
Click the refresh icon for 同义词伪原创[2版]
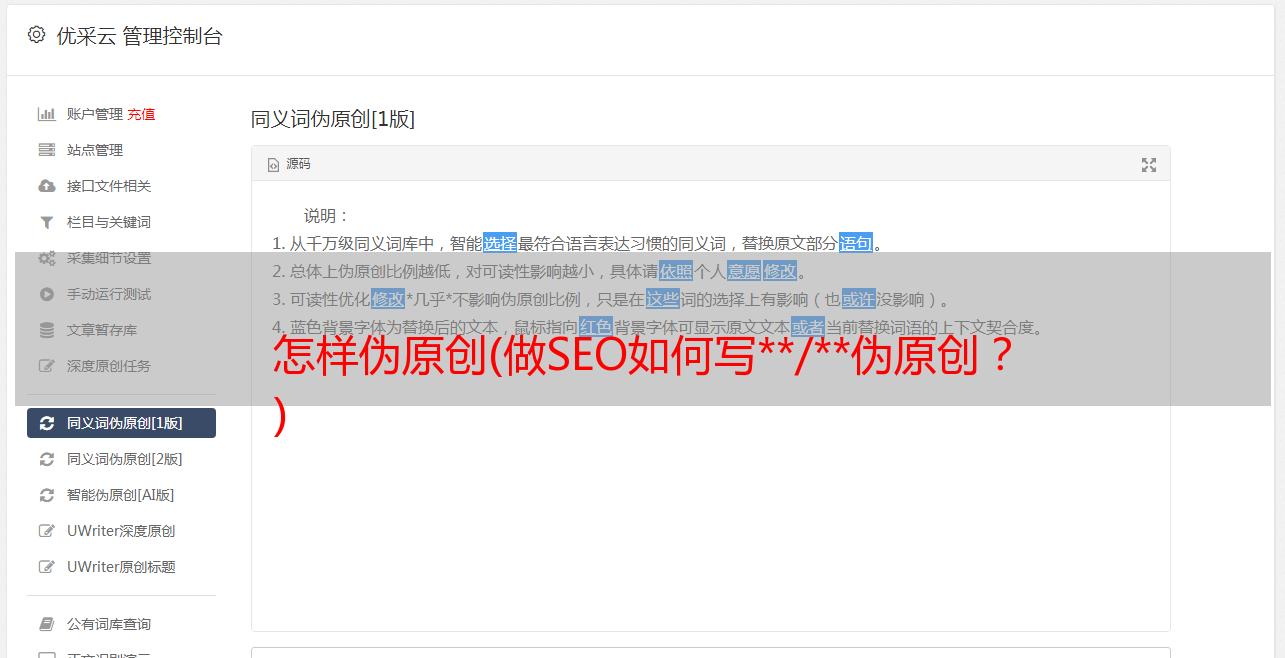click(x=46, y=459)
